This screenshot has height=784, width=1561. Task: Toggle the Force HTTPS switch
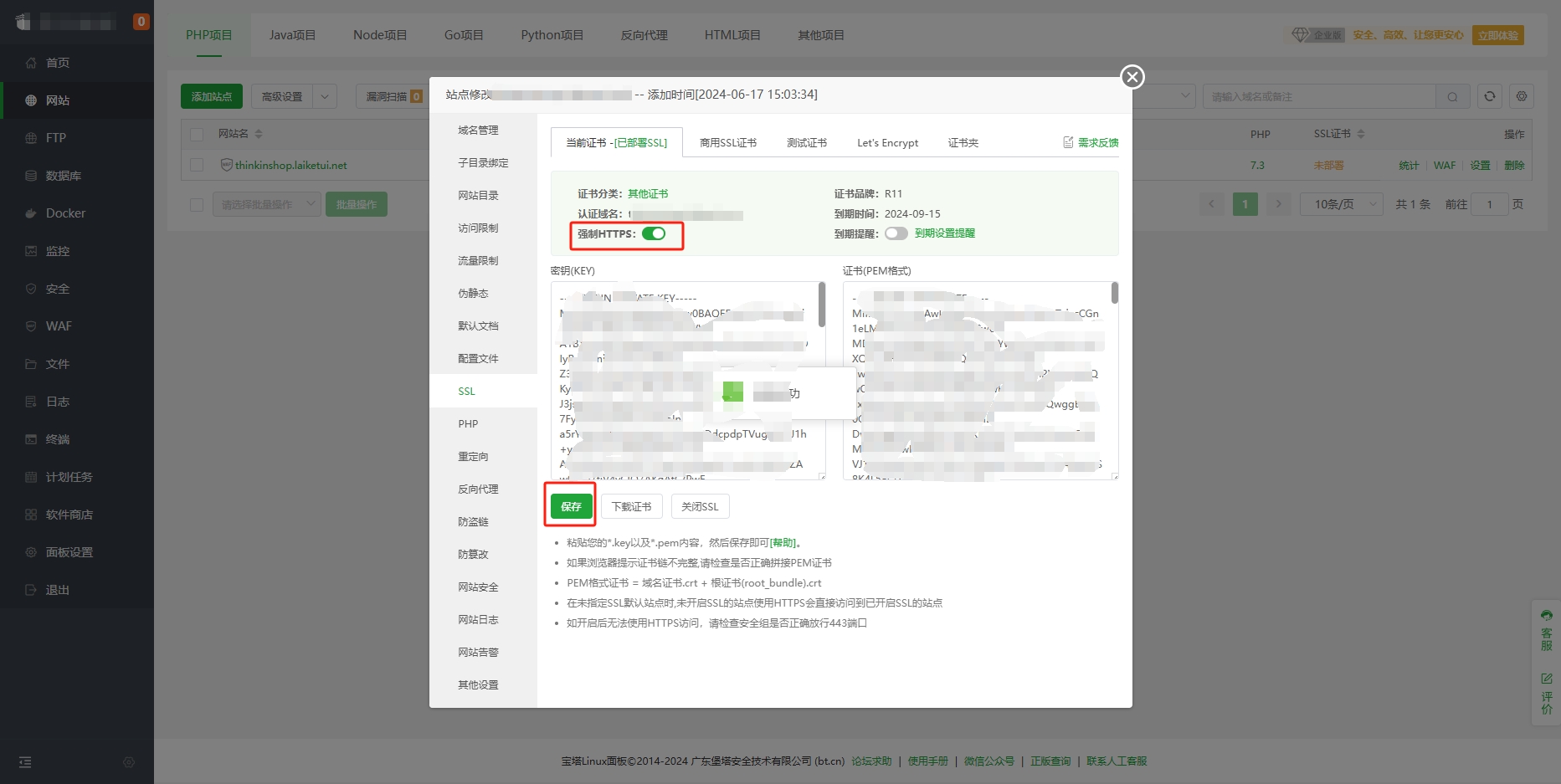click(x=654, y=234)
